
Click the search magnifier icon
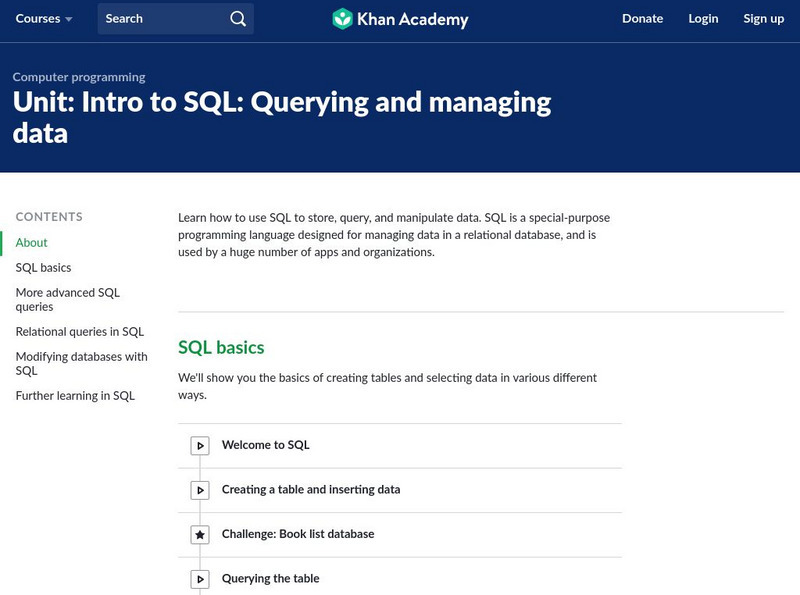pos(237,19)
